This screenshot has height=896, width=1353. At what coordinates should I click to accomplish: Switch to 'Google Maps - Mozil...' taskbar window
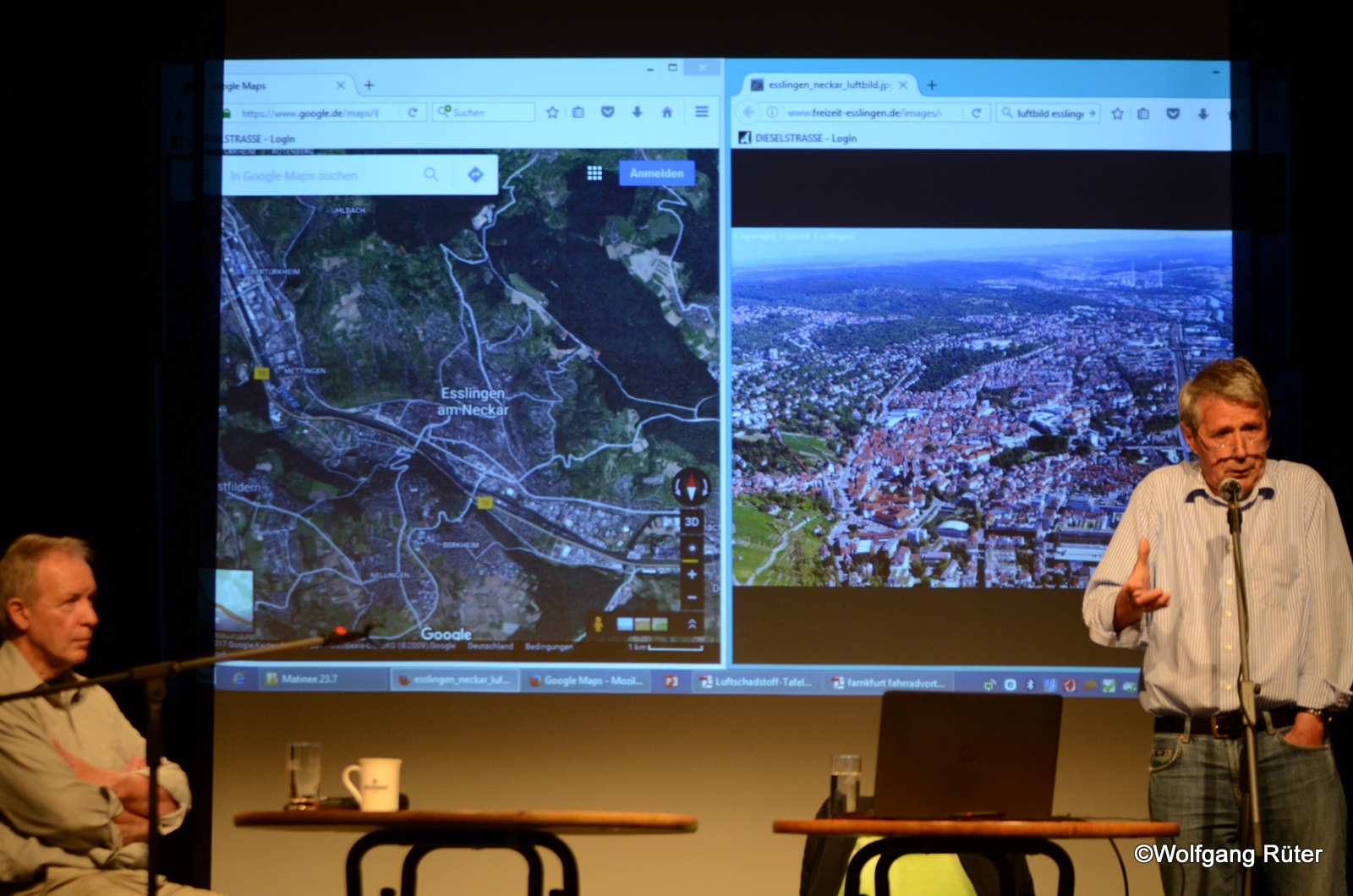tap(586, 680)
